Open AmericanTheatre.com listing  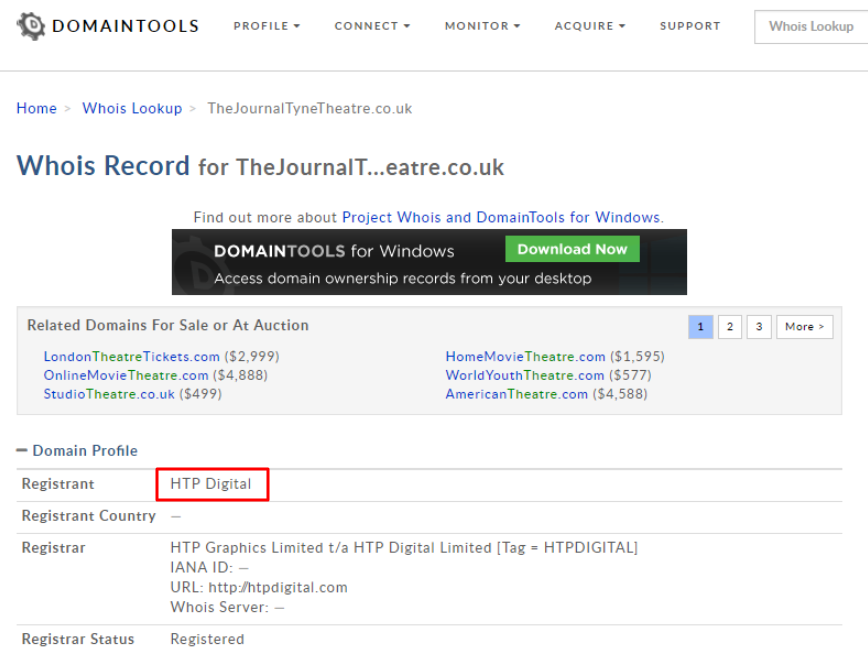tap(516, 394)
